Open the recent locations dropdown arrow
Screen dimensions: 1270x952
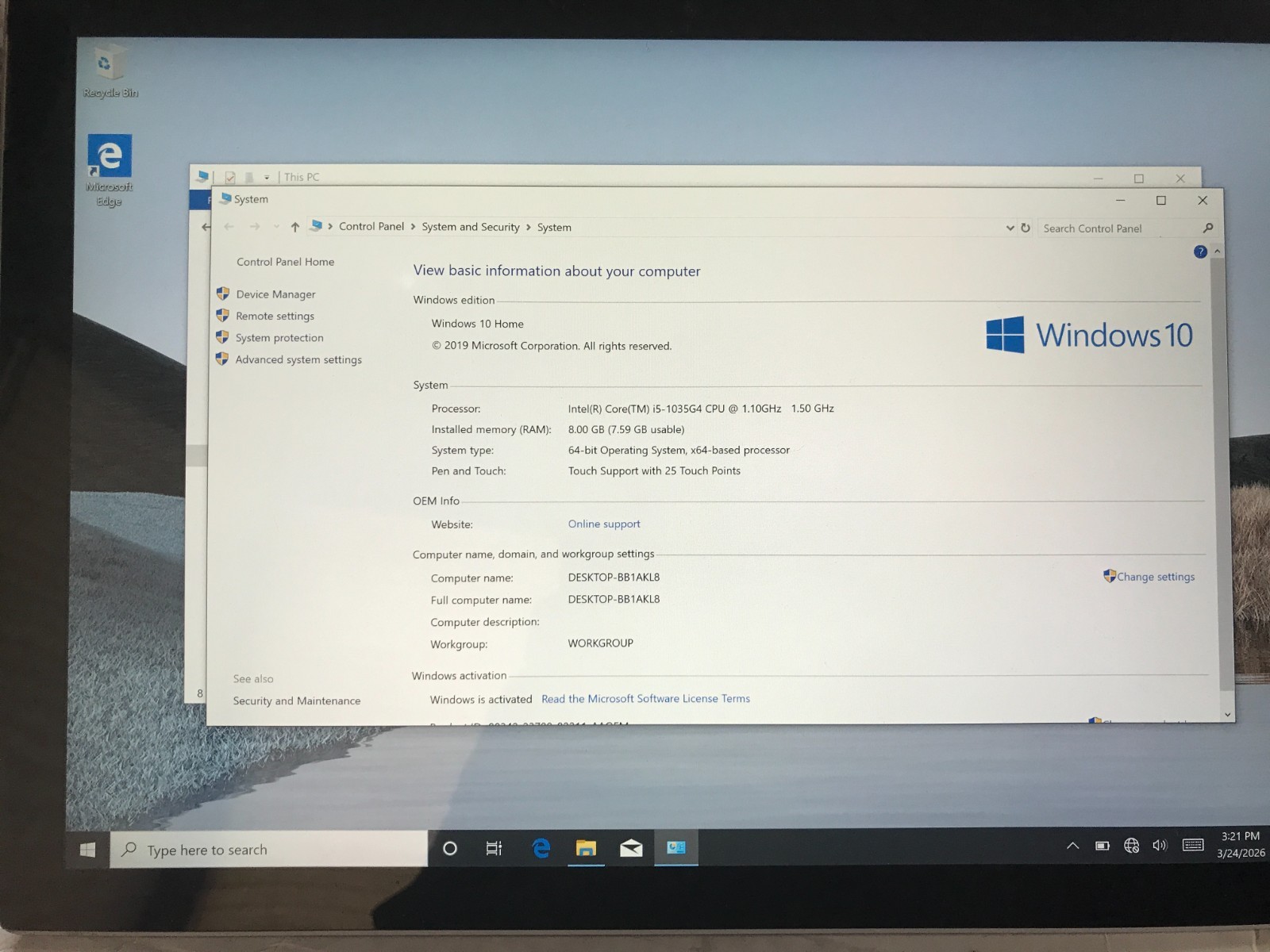(x=276, y=227)
